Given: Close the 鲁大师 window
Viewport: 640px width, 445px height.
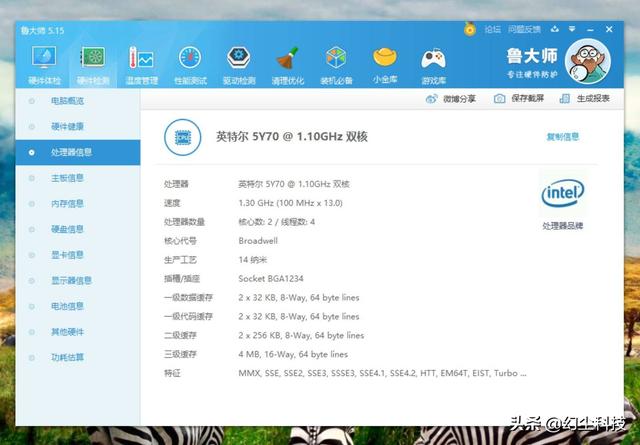Looking at the screenshot, I should pos(609,29).
